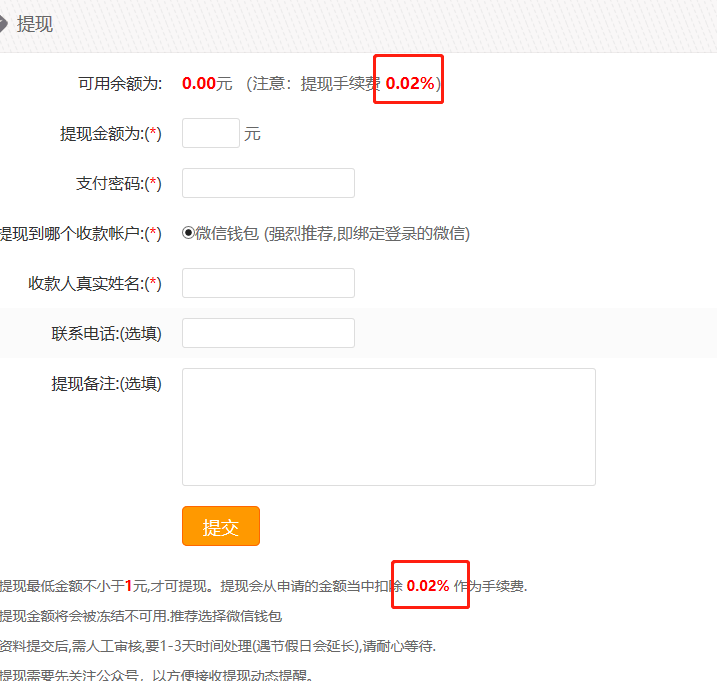Click the note about 资料提交后 manual review
717x681 pixels.
pos(217,646)
